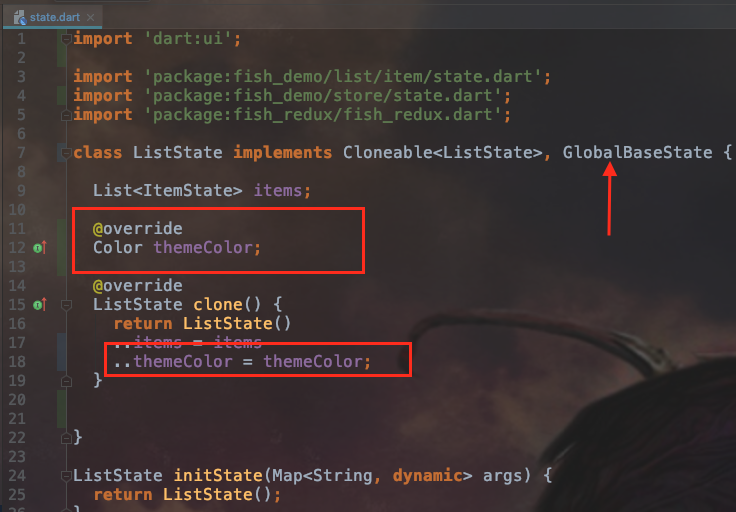
Task: Collapse the import block at line 1
Action: coord(66,38)
